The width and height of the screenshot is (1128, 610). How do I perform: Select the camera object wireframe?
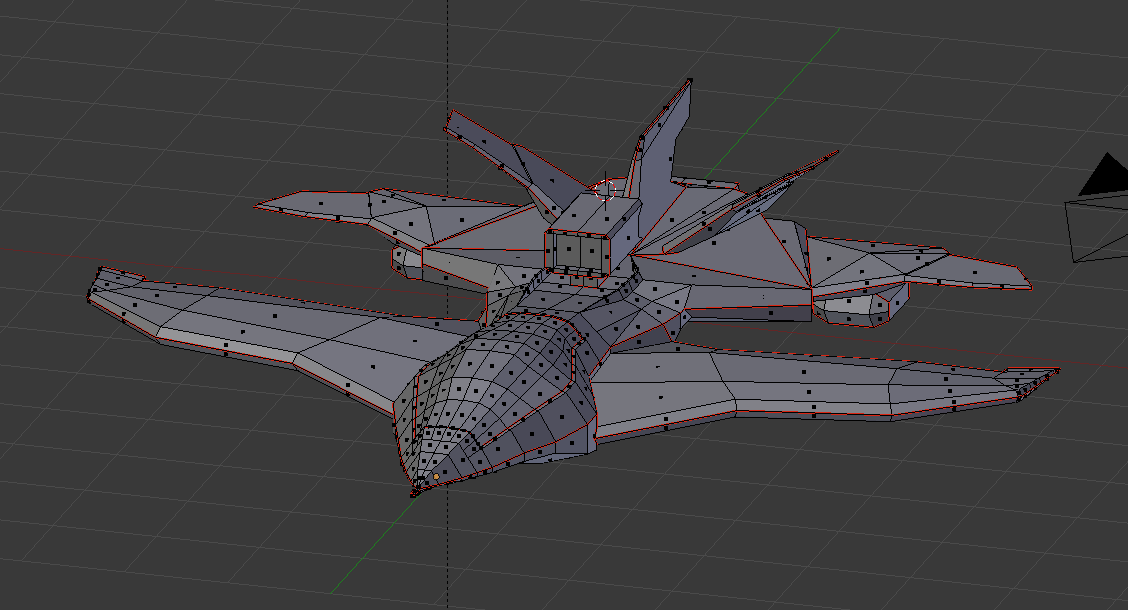point(1098,228)
